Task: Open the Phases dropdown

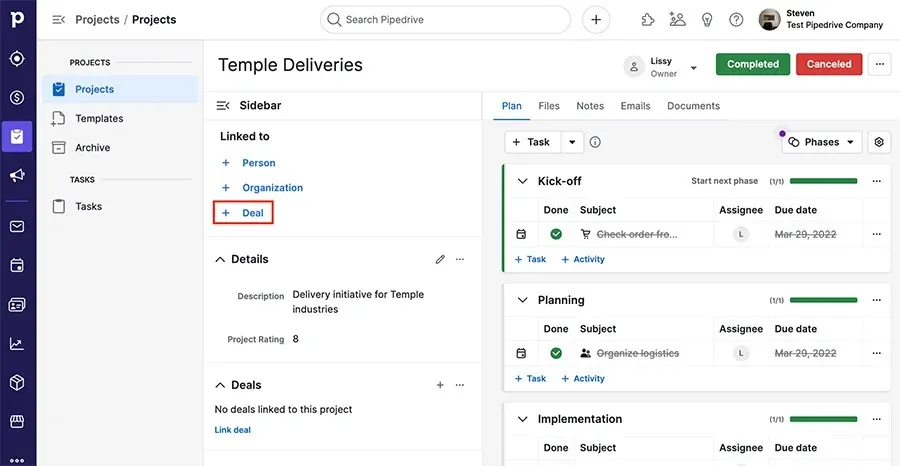Action: (822, 142)
